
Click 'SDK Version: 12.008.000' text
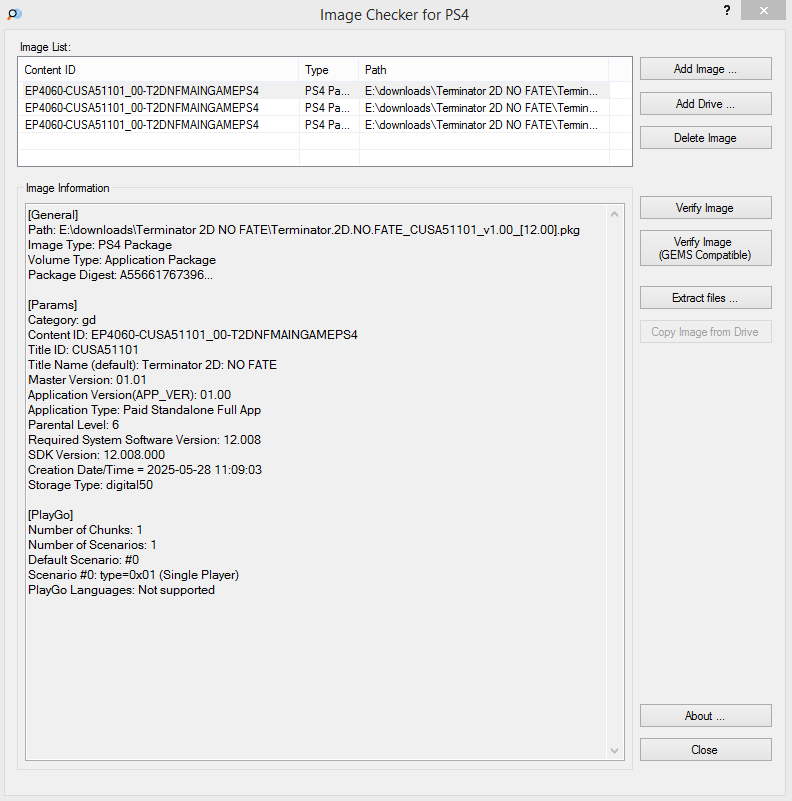(x=96, y=455)
